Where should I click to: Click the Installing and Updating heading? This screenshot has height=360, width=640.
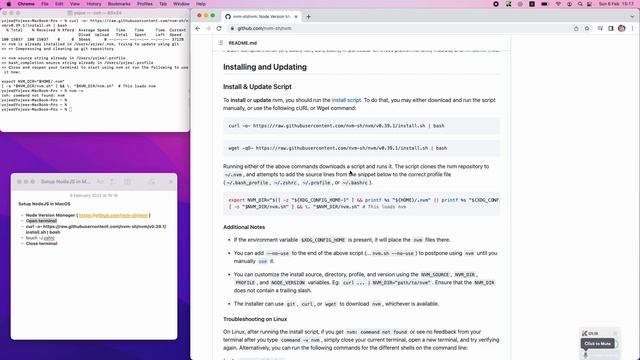(264, 67)
